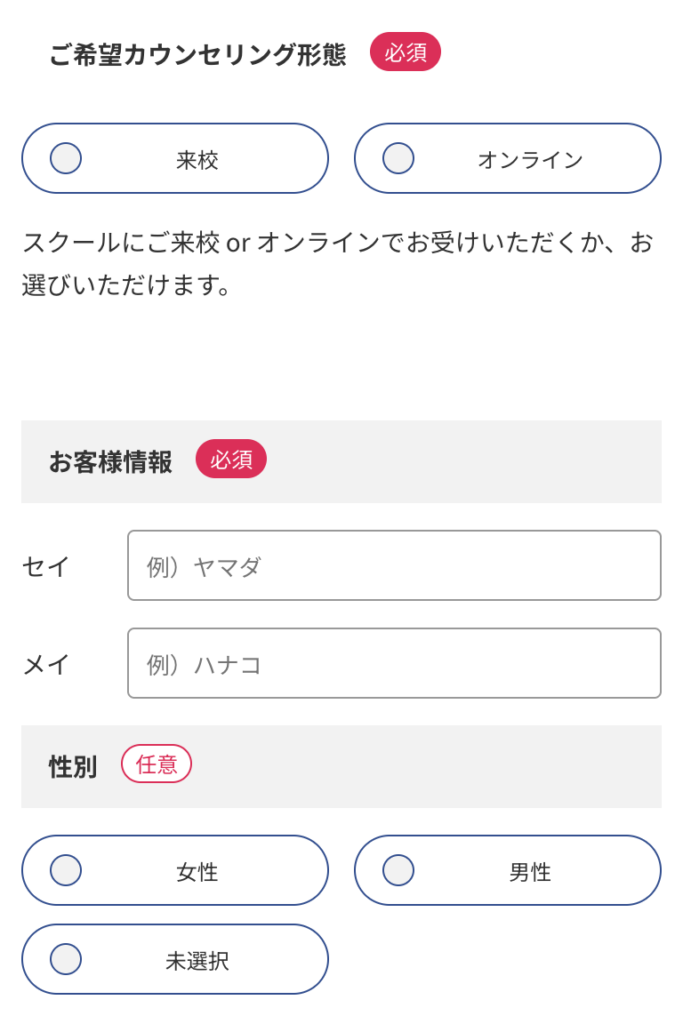Image resolution: width=683 pixels, height=1024 pixels.
Task: Choose the 未選択 option
Action: (x=65, y=959)
